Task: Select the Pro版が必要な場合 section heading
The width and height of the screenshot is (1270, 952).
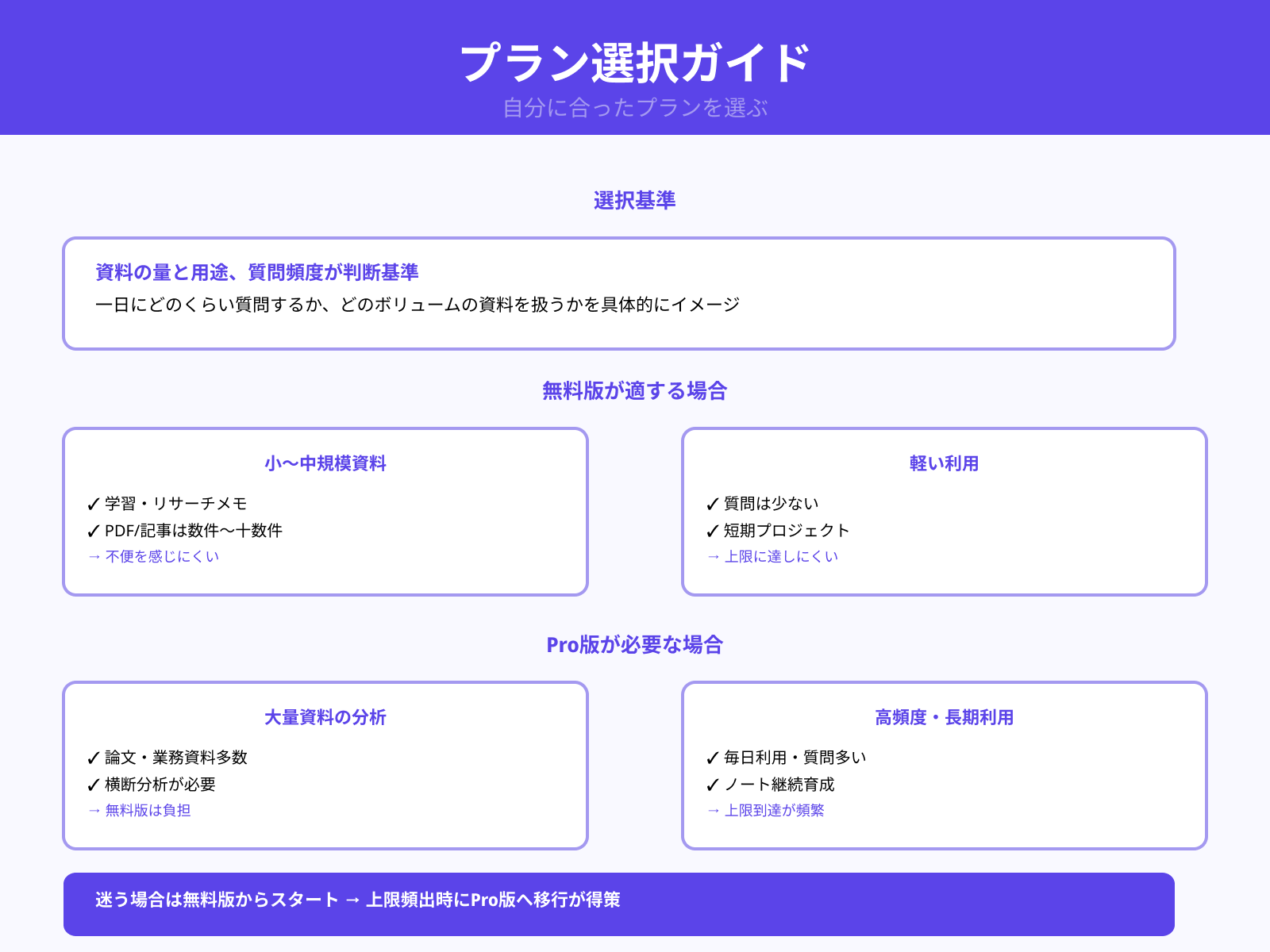Action: (x=635, y=645)
